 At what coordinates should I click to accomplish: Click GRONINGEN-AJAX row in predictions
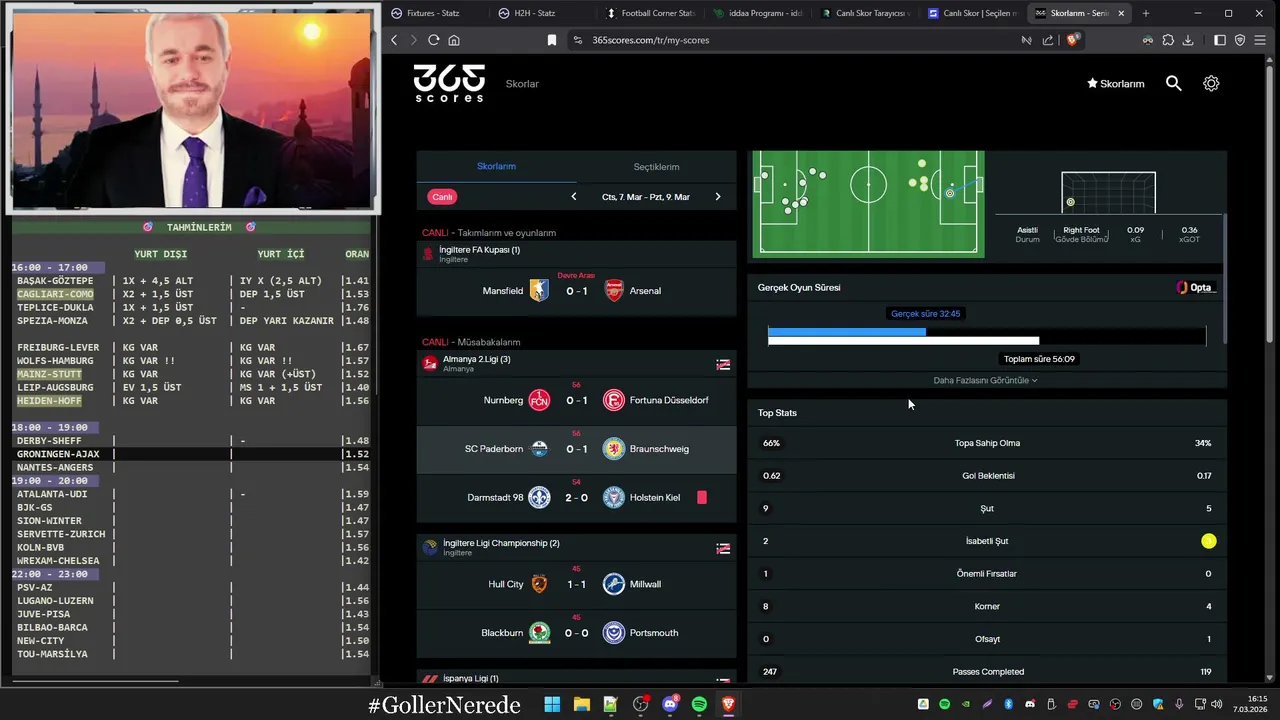tap(190, 454)
